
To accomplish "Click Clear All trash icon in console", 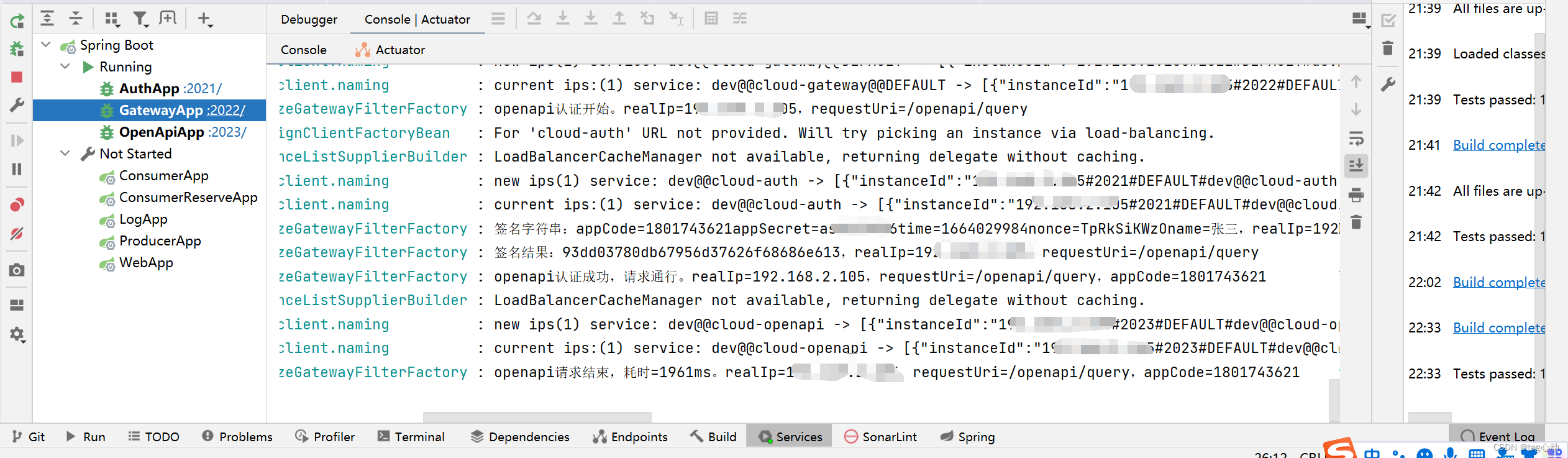I will coord(1356,222).
